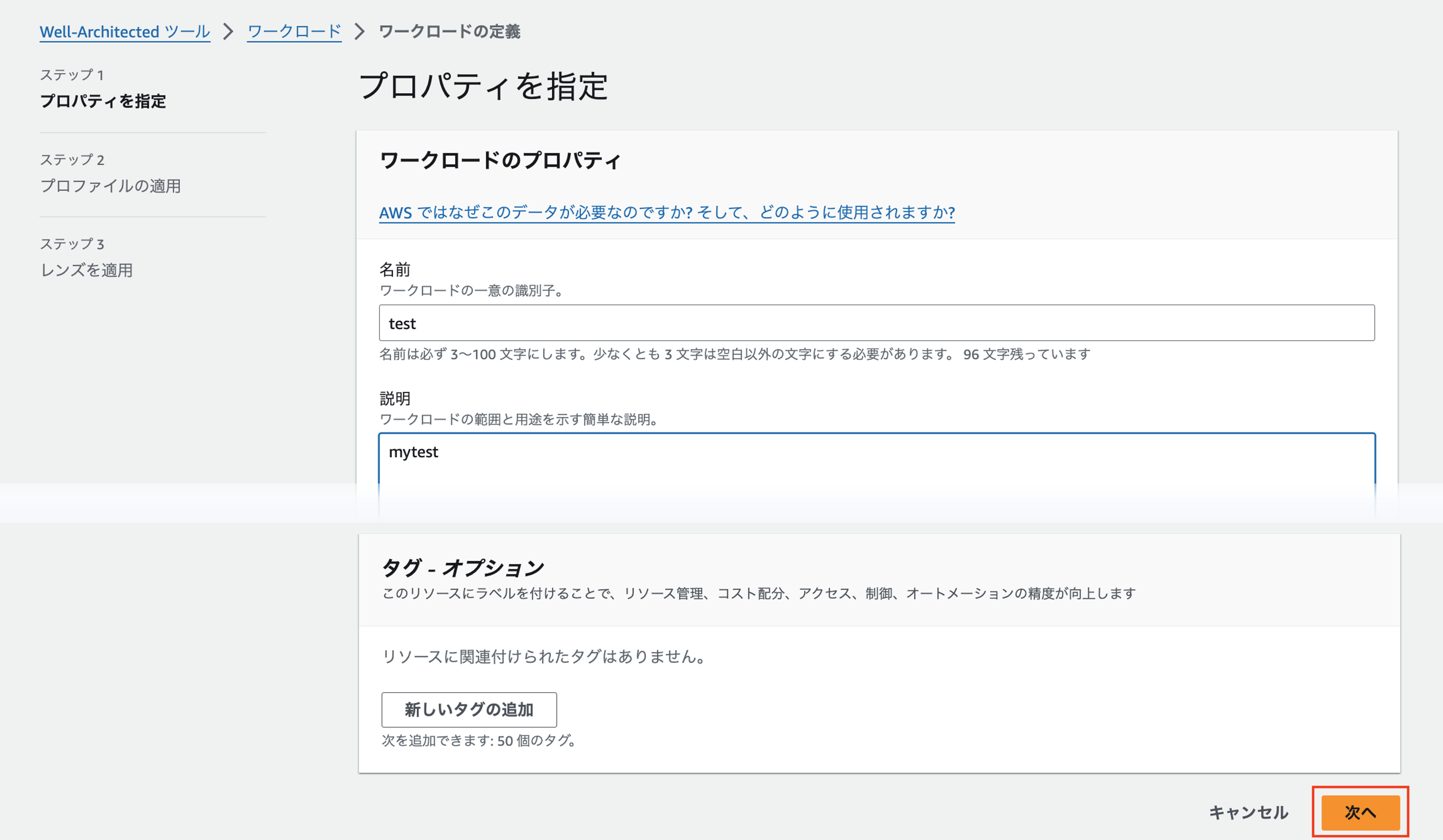Open the AWS data usage explanation link
The image size is (1443, 840).
[666, 212]
